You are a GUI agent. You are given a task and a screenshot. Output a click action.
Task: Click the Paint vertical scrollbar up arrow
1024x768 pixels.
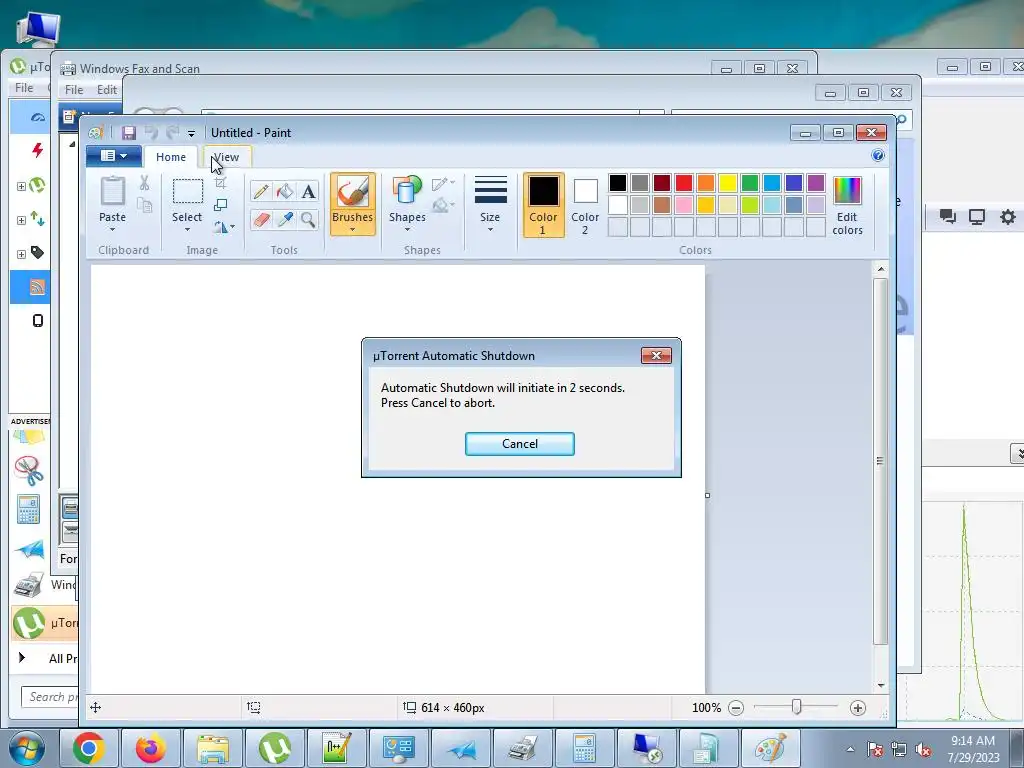click(881, 269)
